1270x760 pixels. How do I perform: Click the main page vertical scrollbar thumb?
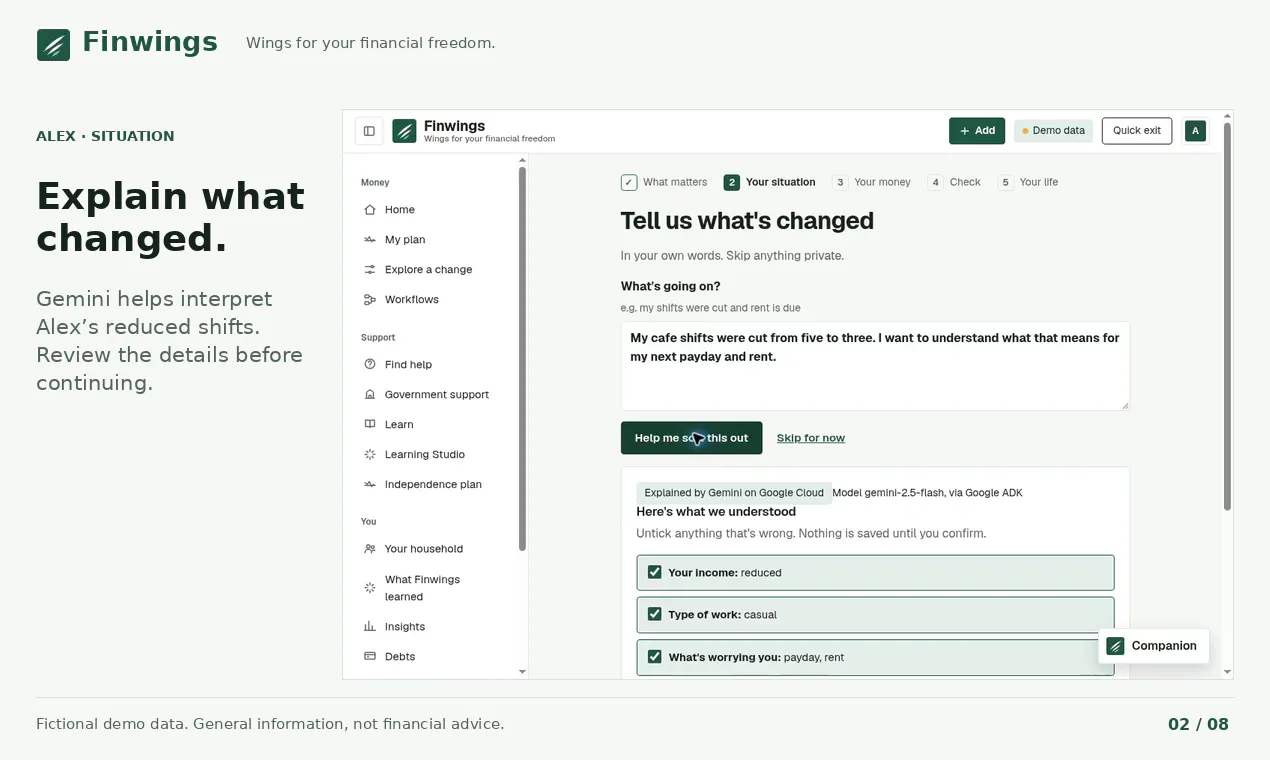[1227, 316]
